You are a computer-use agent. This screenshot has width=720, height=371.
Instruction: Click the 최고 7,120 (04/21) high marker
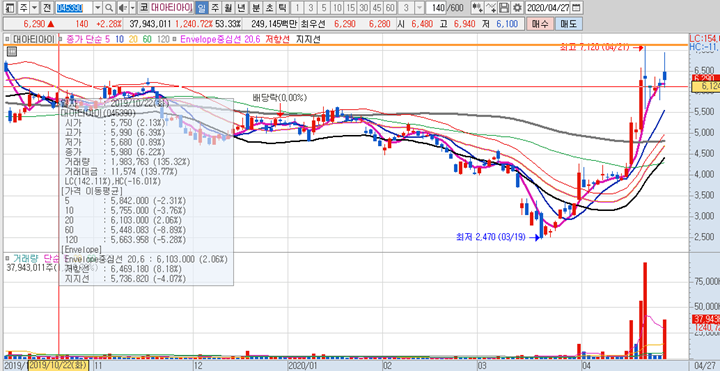tap(596, 47)
